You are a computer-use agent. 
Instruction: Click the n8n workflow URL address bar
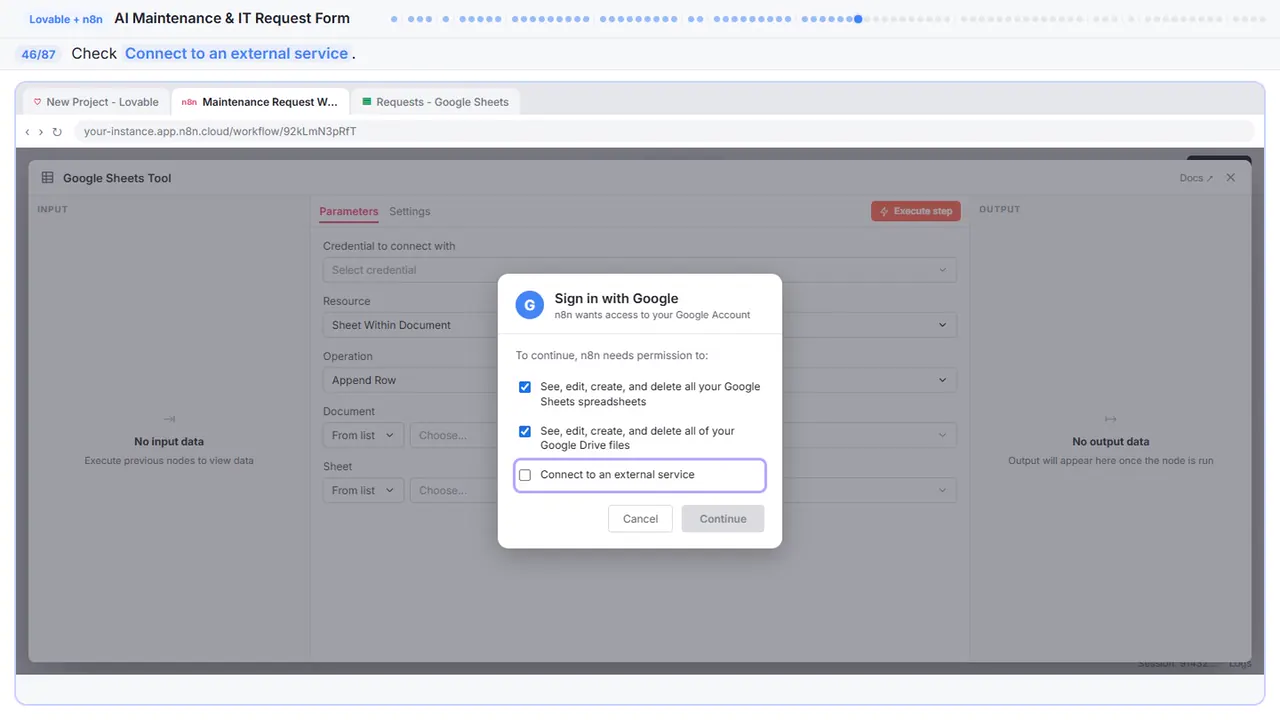(663, 131)
